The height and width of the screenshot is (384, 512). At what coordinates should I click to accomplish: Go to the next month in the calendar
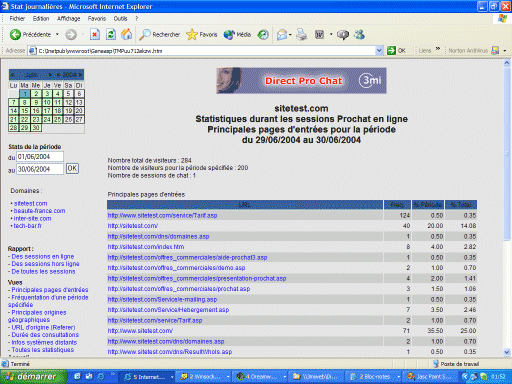[x=50, y=75]
